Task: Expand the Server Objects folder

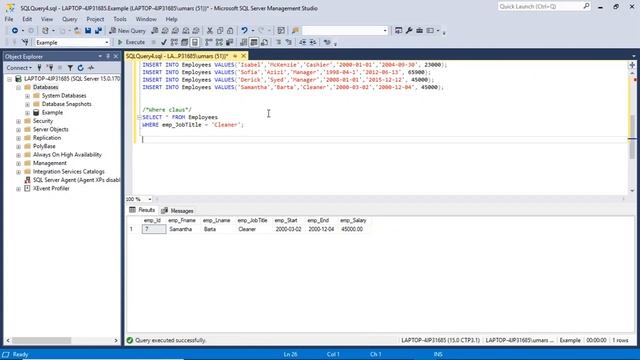Action: [18, 129]
